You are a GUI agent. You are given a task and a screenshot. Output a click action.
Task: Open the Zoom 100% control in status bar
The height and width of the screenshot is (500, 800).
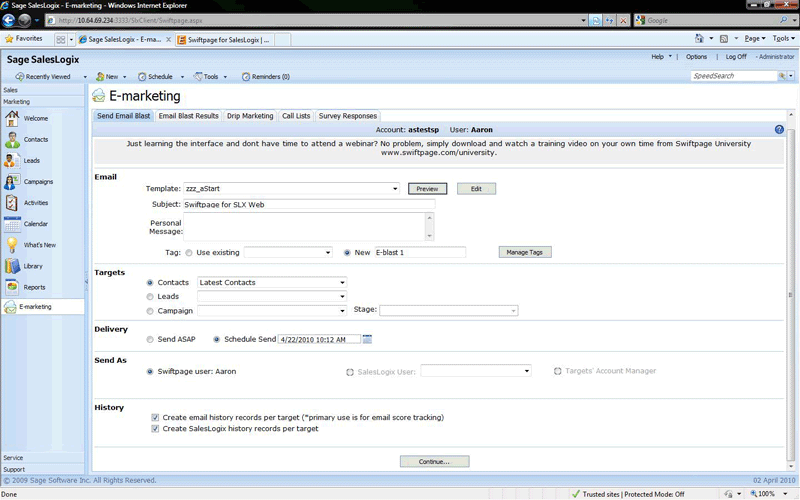pos(769,494)
